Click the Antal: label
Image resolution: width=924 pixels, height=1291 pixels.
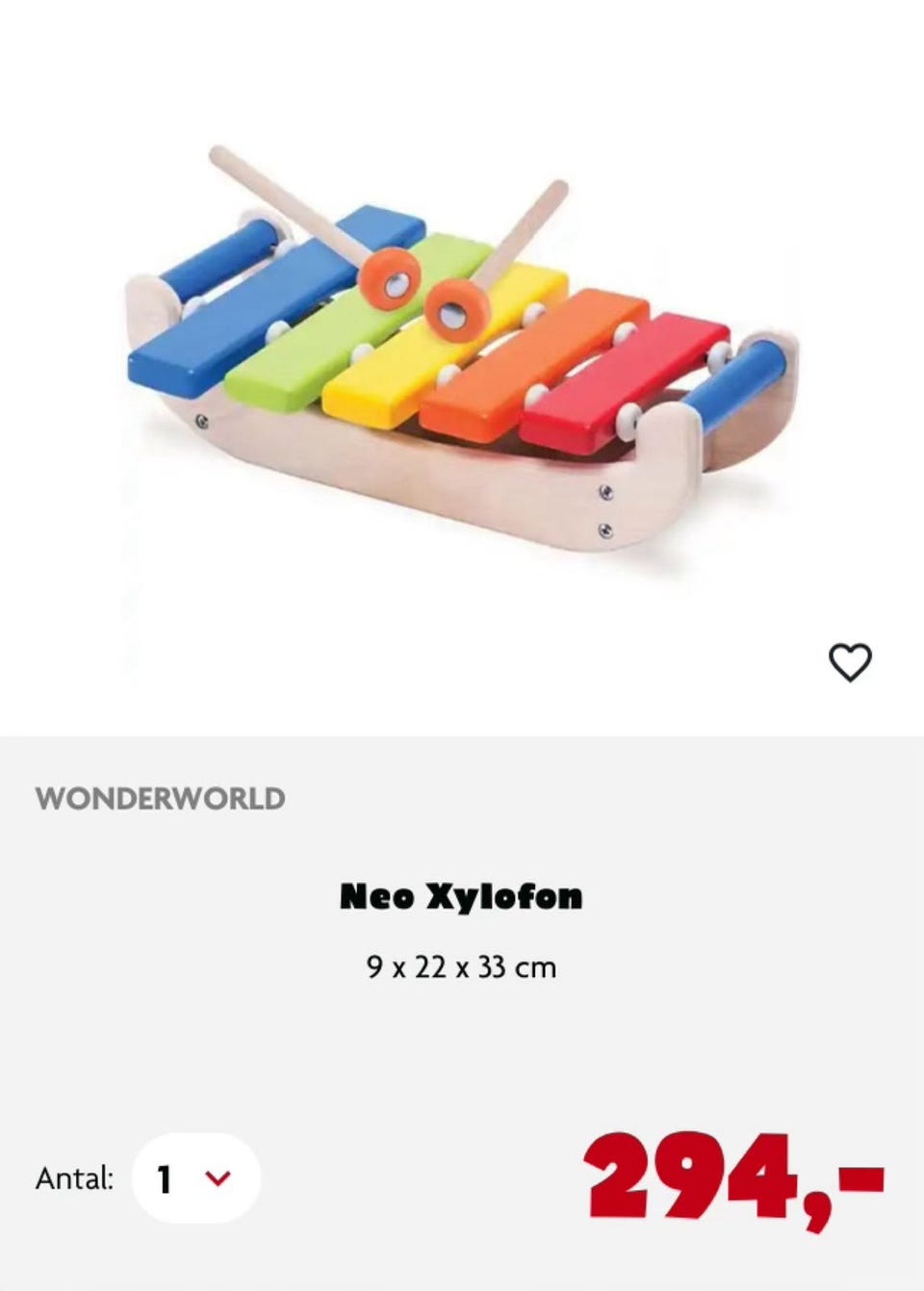coord(74,1178)
